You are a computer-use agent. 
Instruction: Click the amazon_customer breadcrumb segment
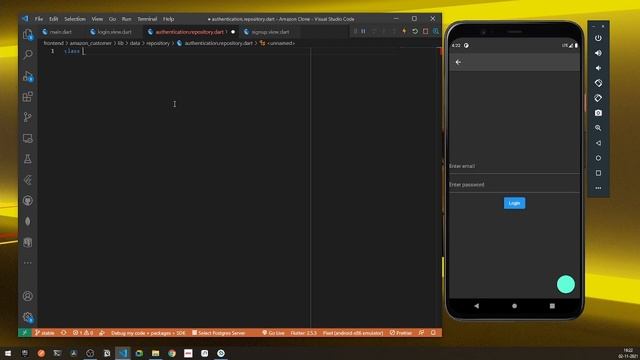91,43
